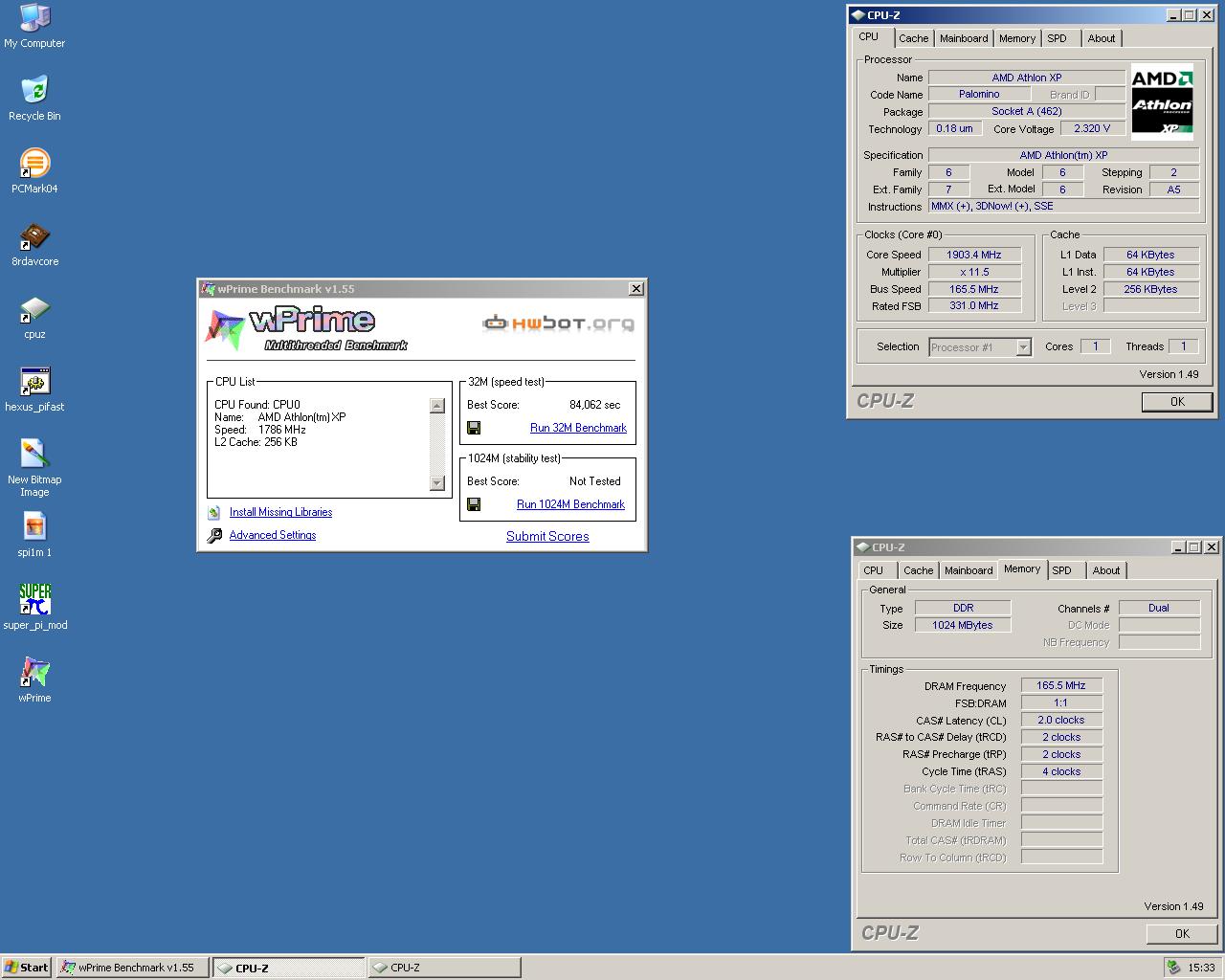
Task: Select the spi1m 1 desktop icon
Action: pyautogui.click(x=34, y=535)
